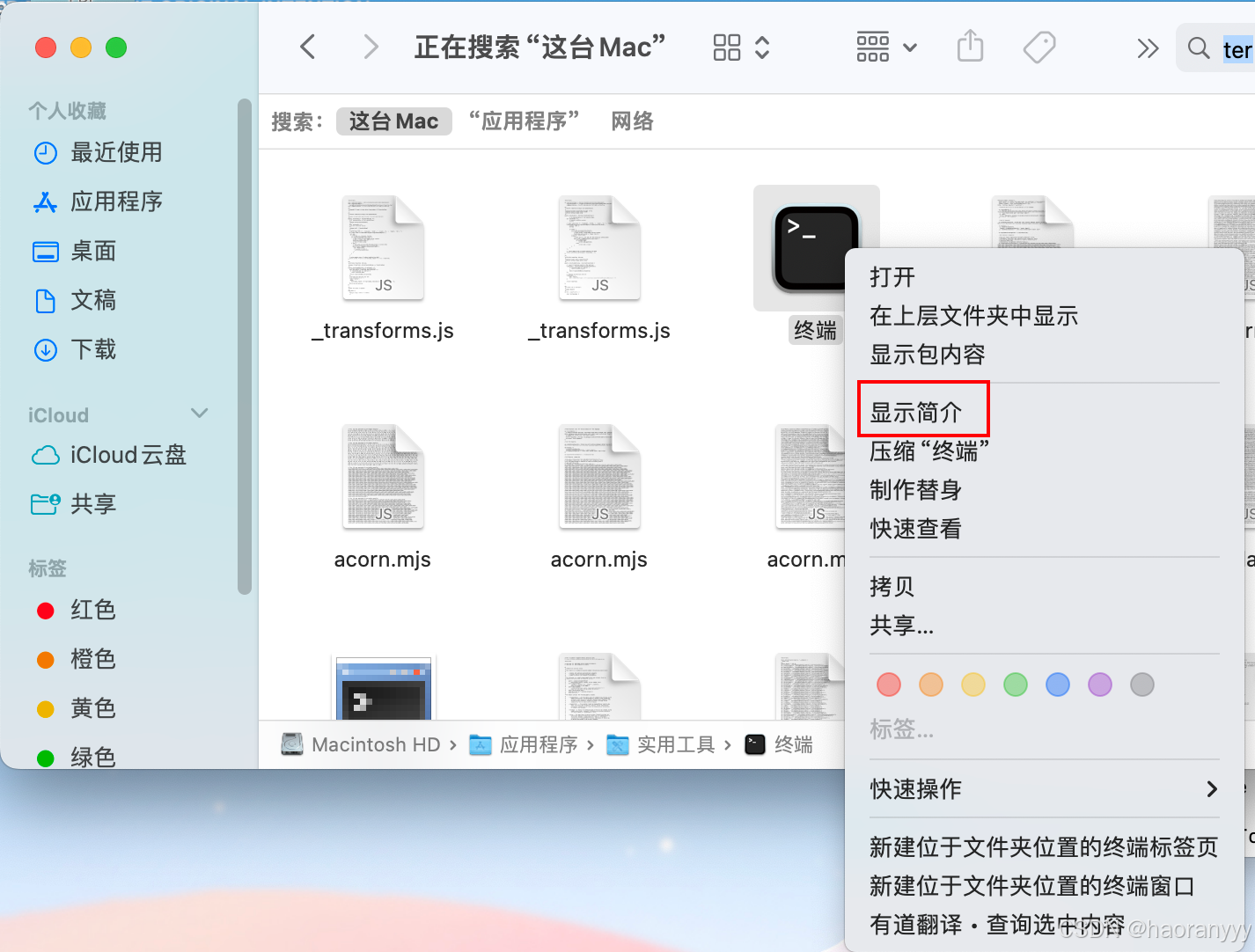
Task: Select the second acorn.mjs file icon
Action: [x=599, y=477]
